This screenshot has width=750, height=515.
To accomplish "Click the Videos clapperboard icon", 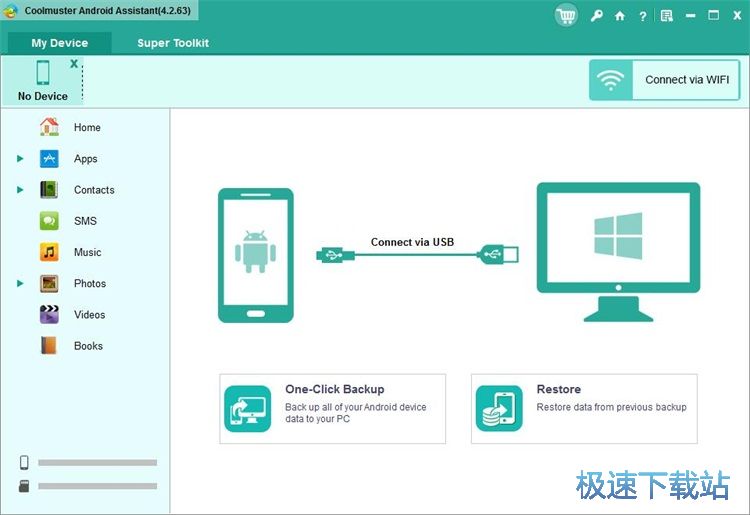I will point(49,315).
